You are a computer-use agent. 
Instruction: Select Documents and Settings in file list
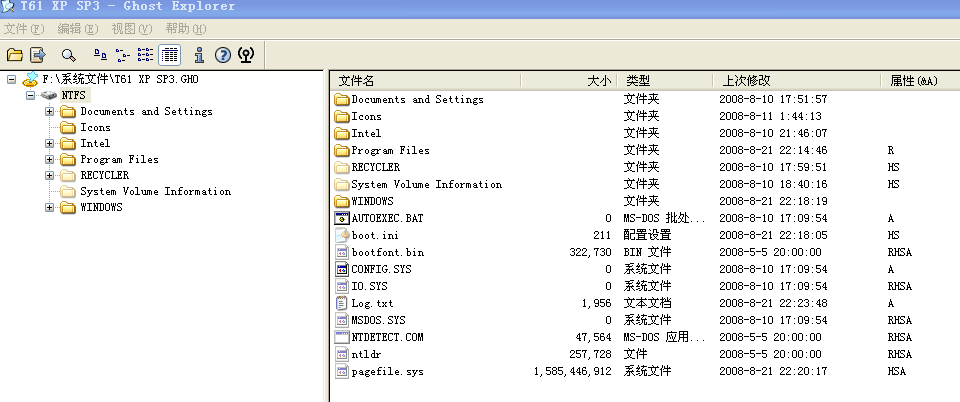click(417, 99)
